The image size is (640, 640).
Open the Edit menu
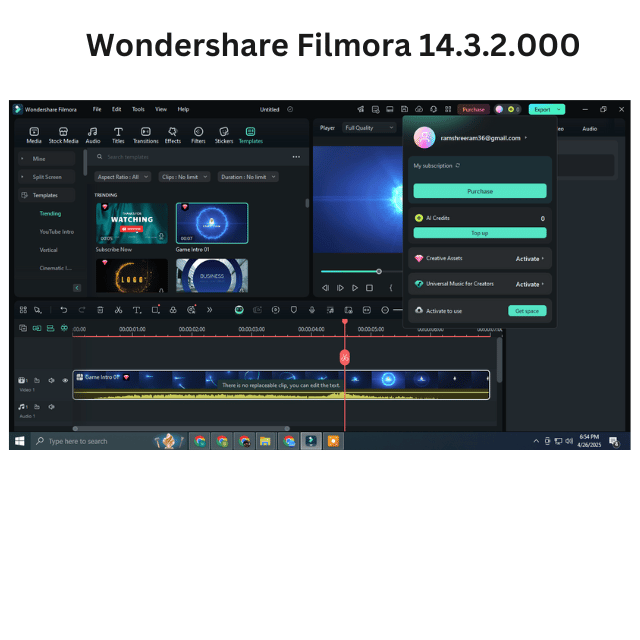[117, 109]
